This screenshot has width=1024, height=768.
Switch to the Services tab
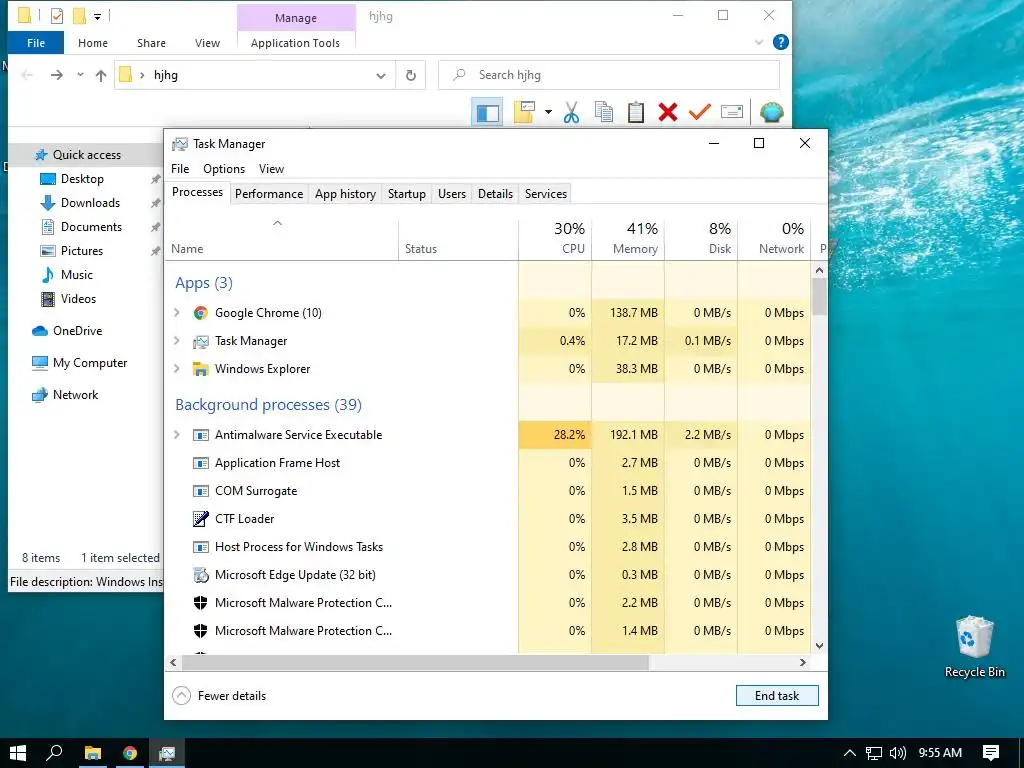[546, 194]
